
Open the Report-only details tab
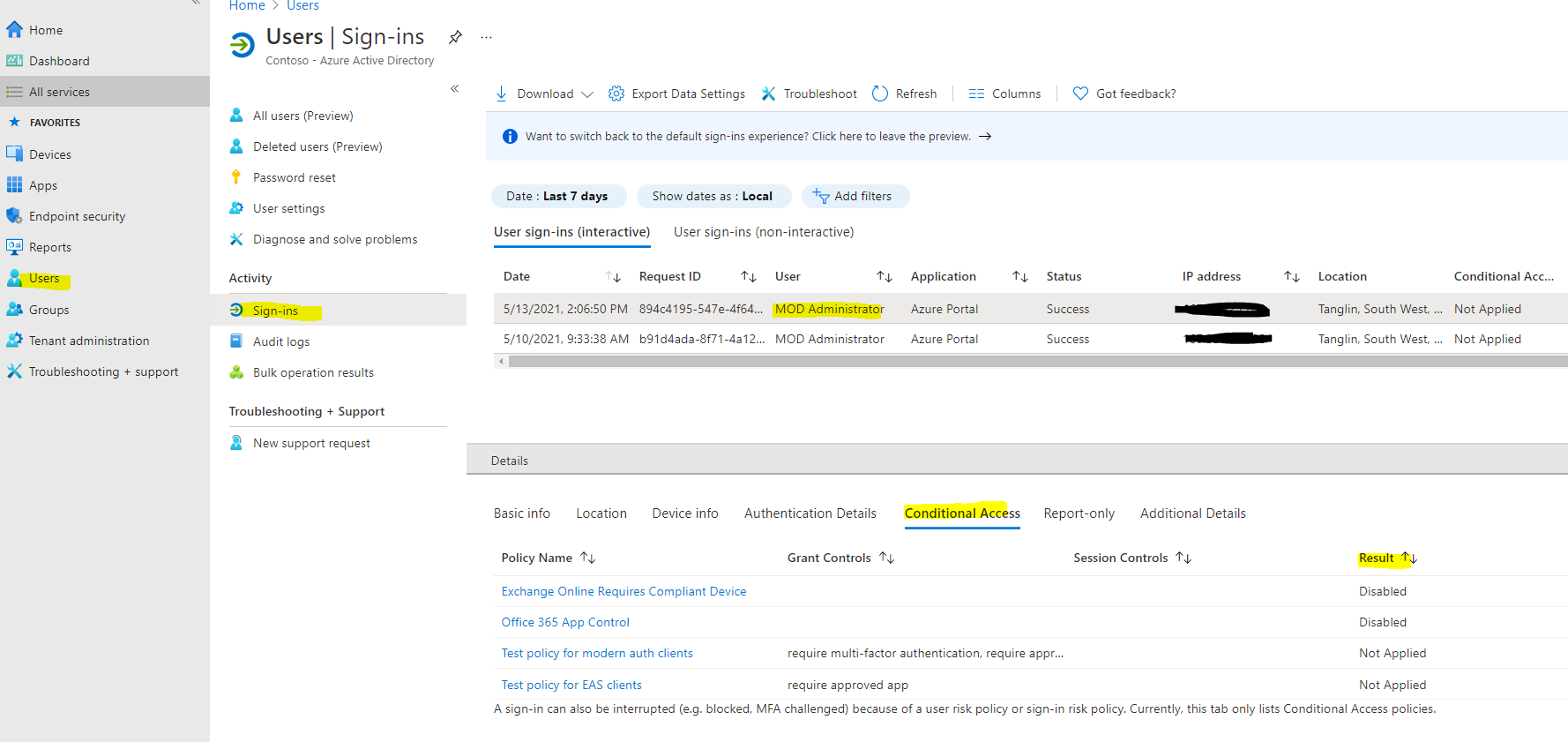click(1079, 513)
